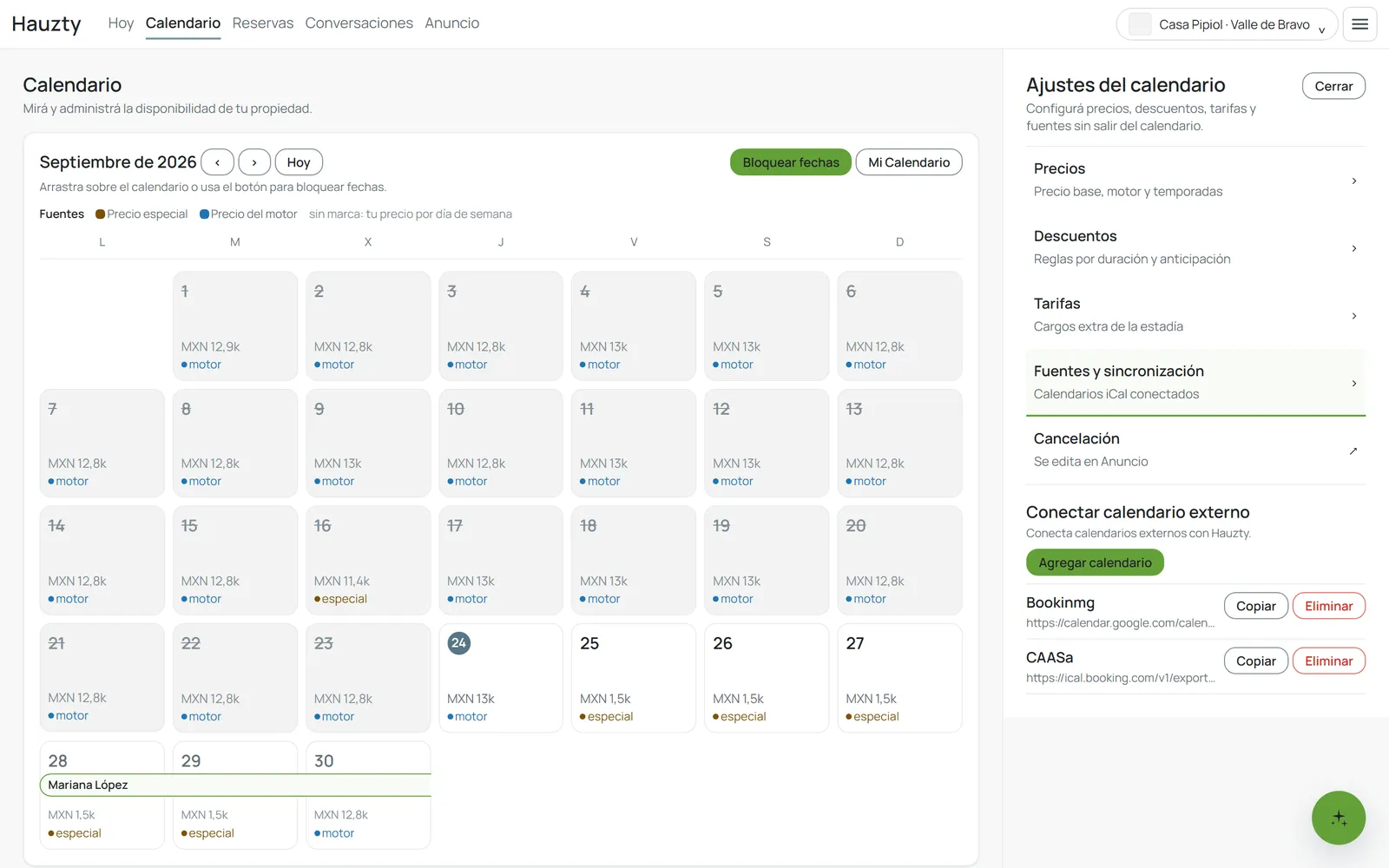Select the Calendario tab
The image size is (1389, 868).
coord(183,23)
